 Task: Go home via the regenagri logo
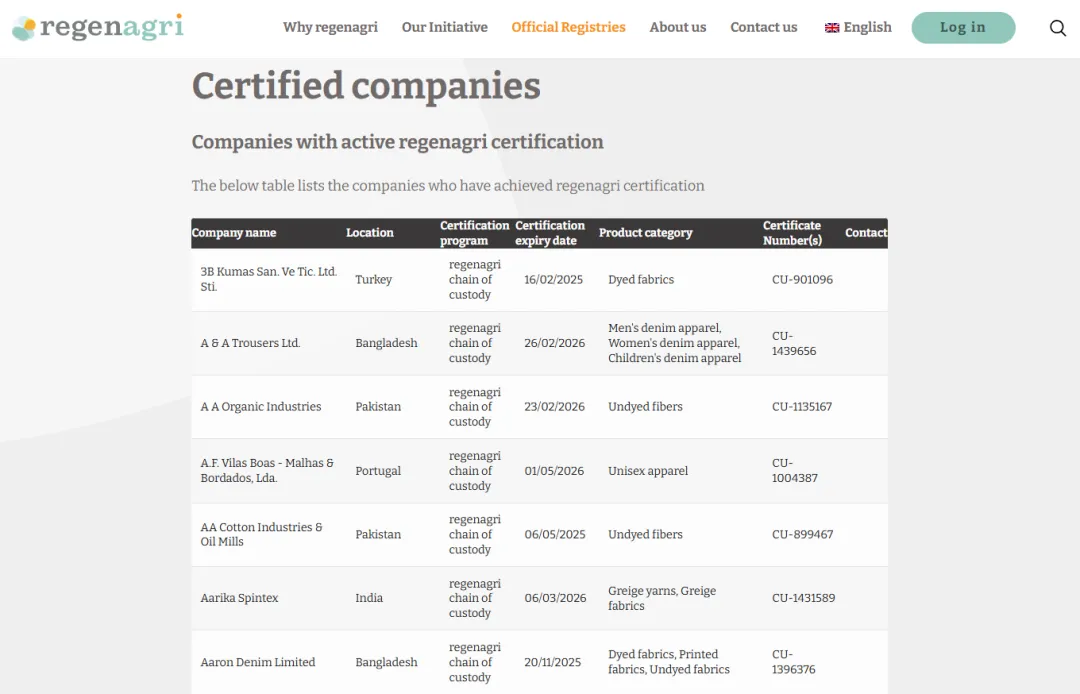(x=98, y=28)
